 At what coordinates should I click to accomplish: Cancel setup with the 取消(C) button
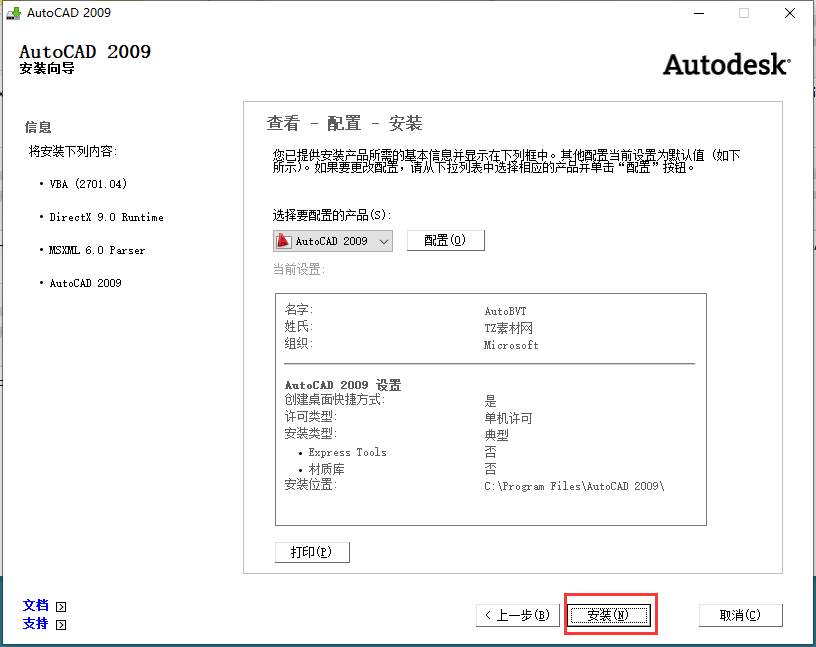pyautogui.click(x=740, y=615)
